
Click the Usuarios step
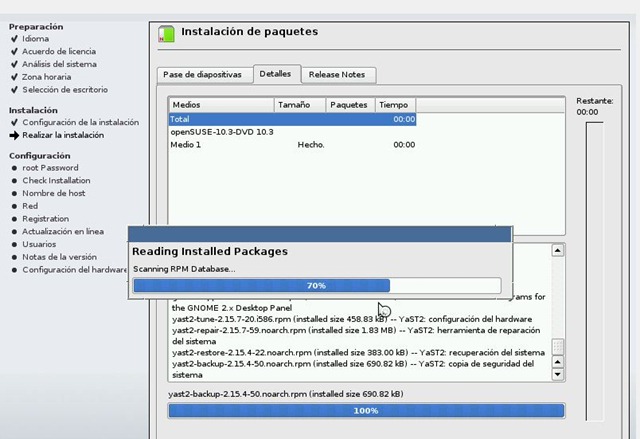click(39, 244)
